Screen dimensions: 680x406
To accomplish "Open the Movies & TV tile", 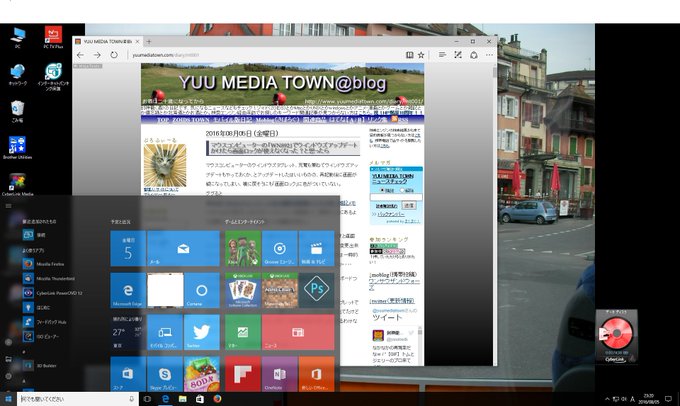I will pyautogui.click(x=317, y=248).
